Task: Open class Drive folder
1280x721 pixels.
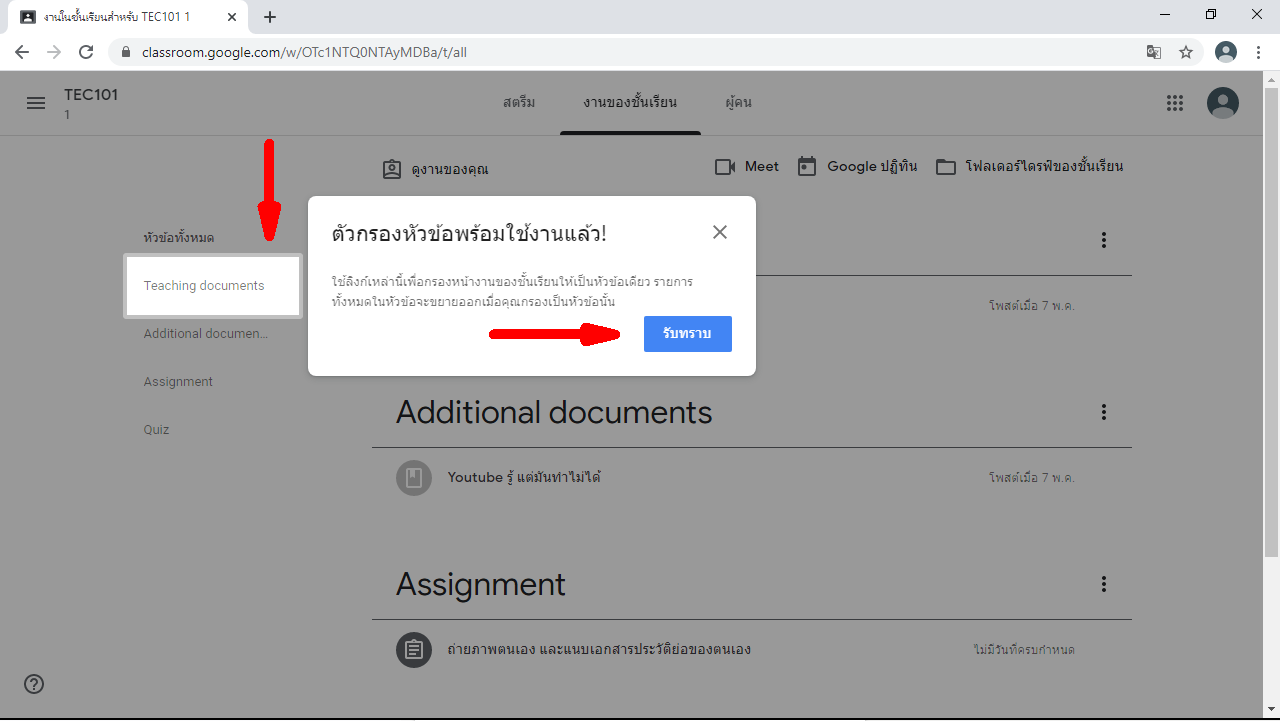Action: pos(1030,167)
